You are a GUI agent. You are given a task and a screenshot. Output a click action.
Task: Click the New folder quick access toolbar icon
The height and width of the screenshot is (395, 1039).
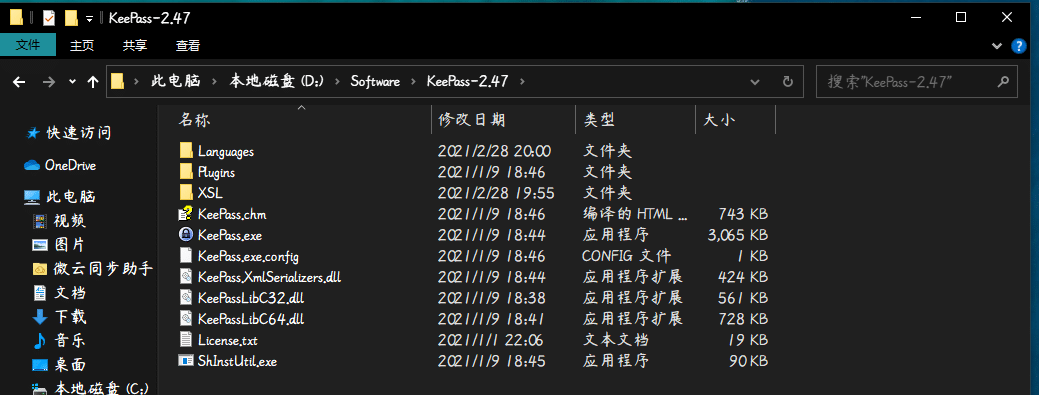pyautogui.click(x=71, y=18)
